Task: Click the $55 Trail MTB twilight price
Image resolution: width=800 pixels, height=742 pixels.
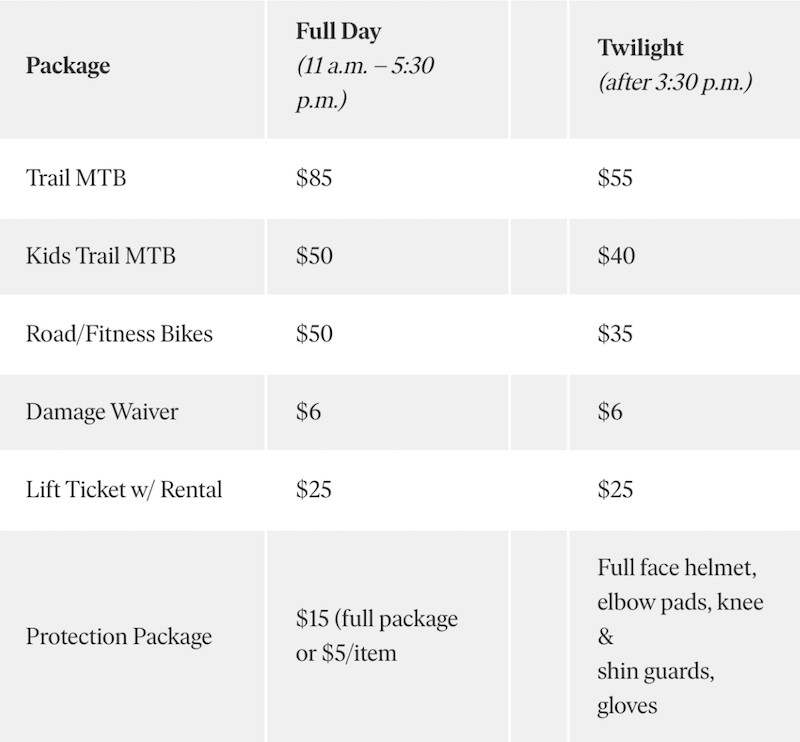Action: [615, 179]
